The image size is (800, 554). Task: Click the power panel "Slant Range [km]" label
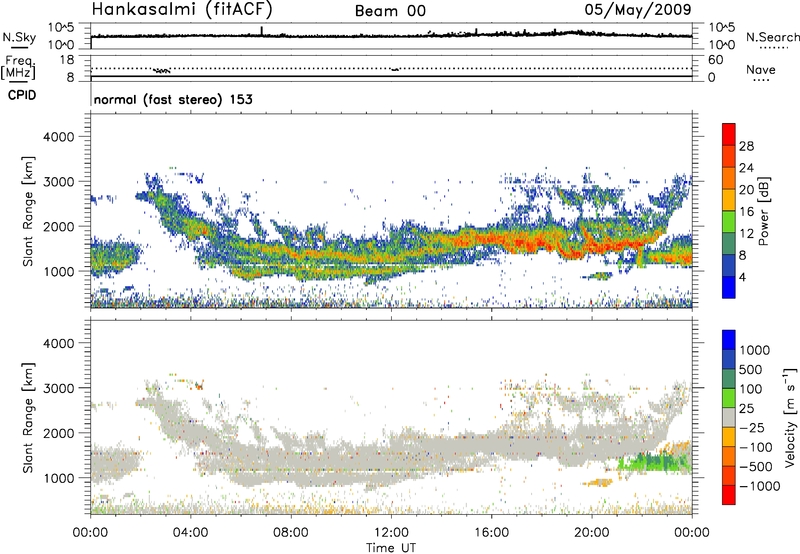click(x=28, y=211)
